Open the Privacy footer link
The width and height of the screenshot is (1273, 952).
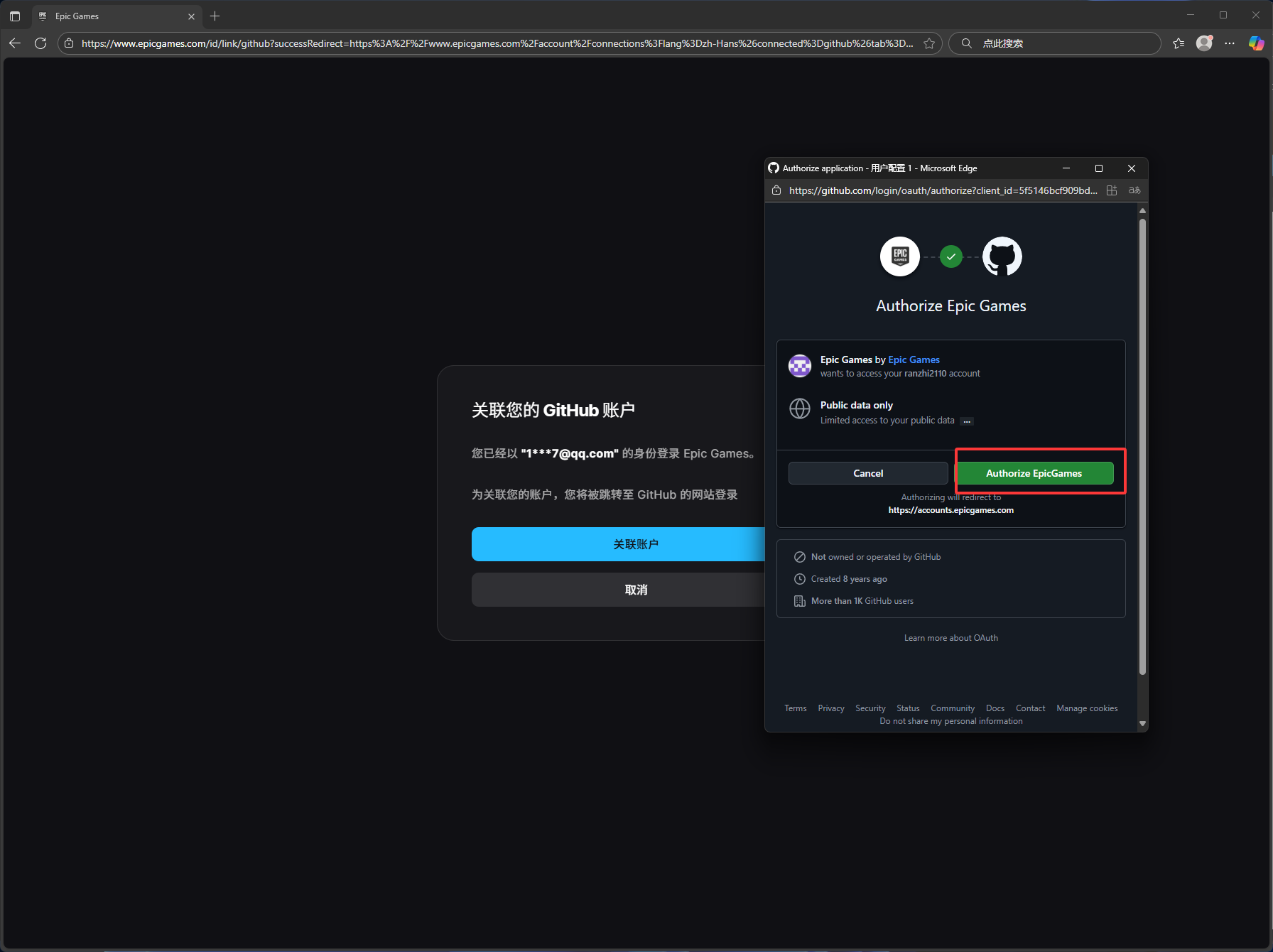tap(831, 708)
